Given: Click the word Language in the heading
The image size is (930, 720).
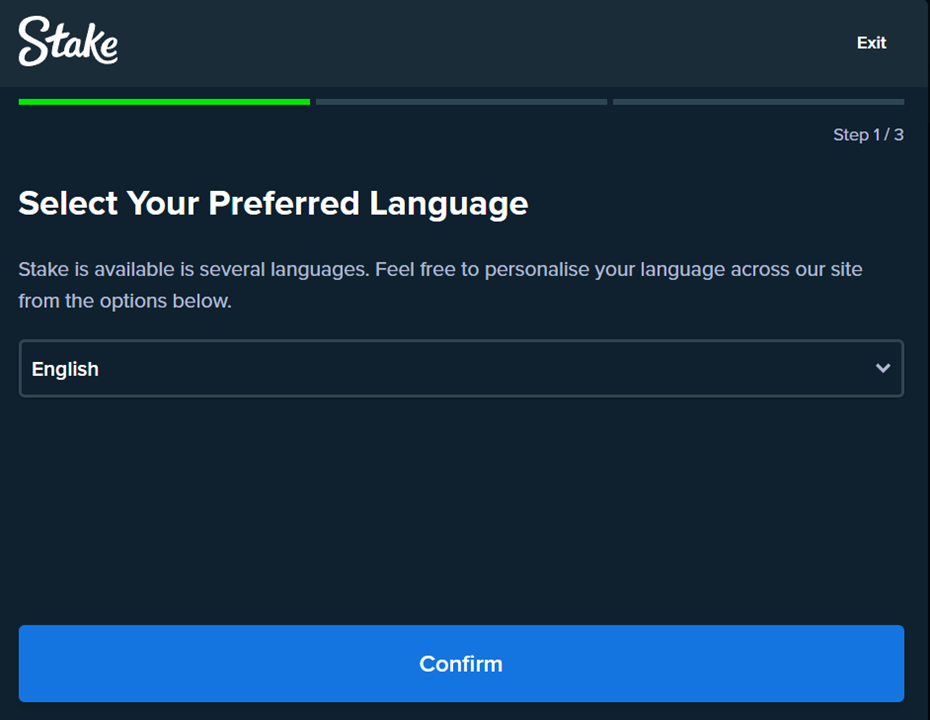Looking at the screenshot, I should pyautogui.click(x=448, y=204).
